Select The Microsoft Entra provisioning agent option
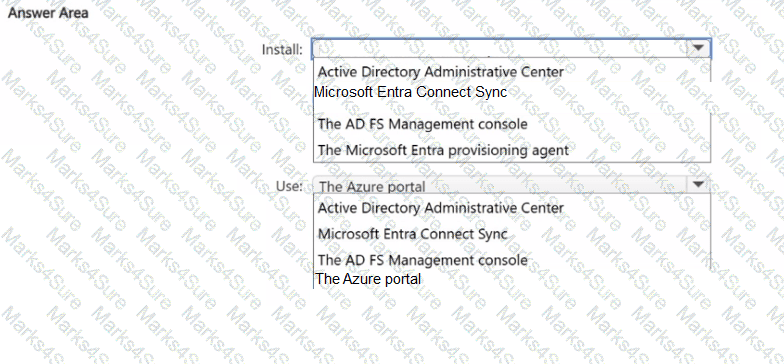The width and height of the screenshot is (784, 364). pos(443,150)
